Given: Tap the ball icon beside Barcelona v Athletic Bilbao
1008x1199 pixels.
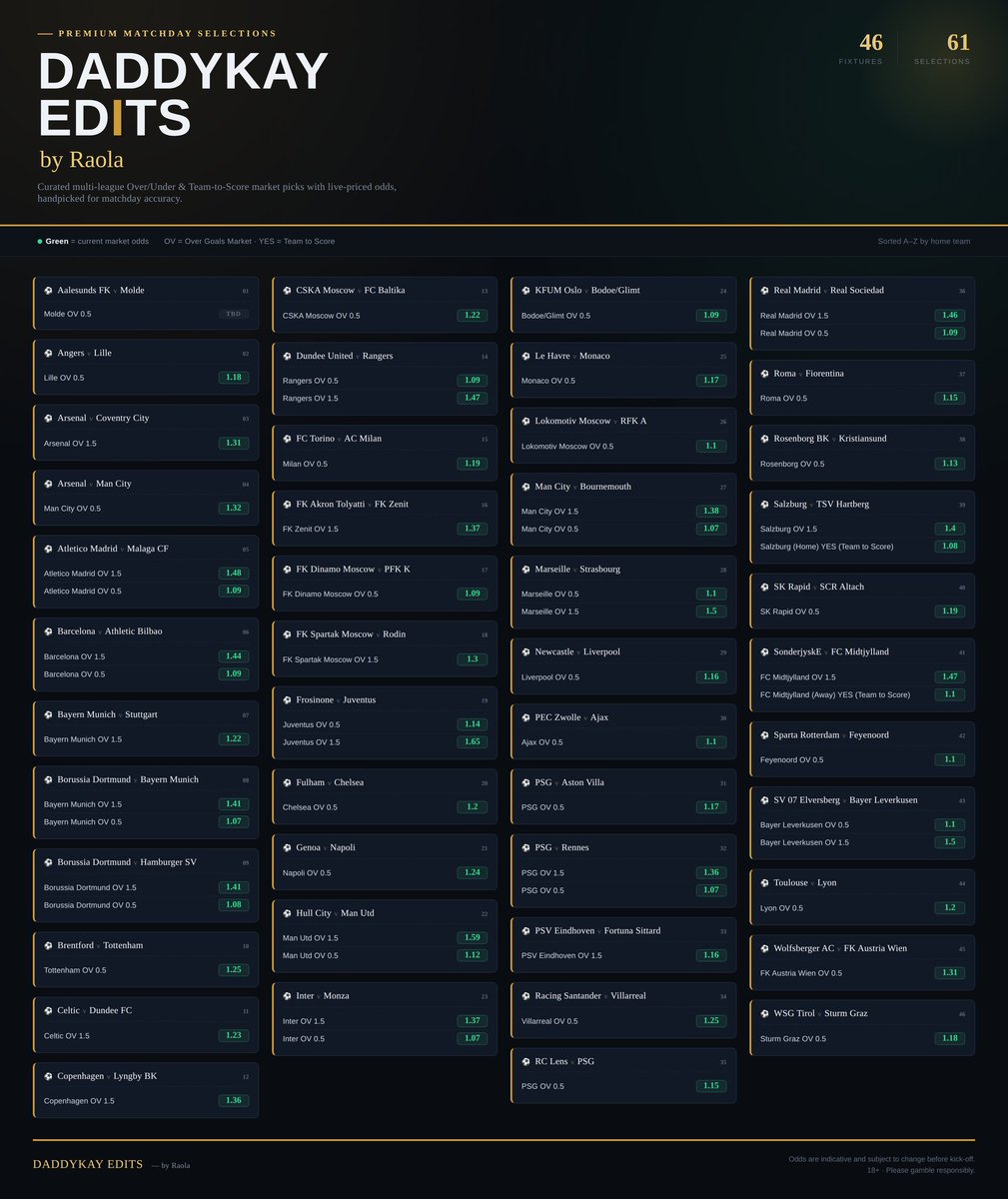Looking at the screenshot, I should [x=48, y=631].
